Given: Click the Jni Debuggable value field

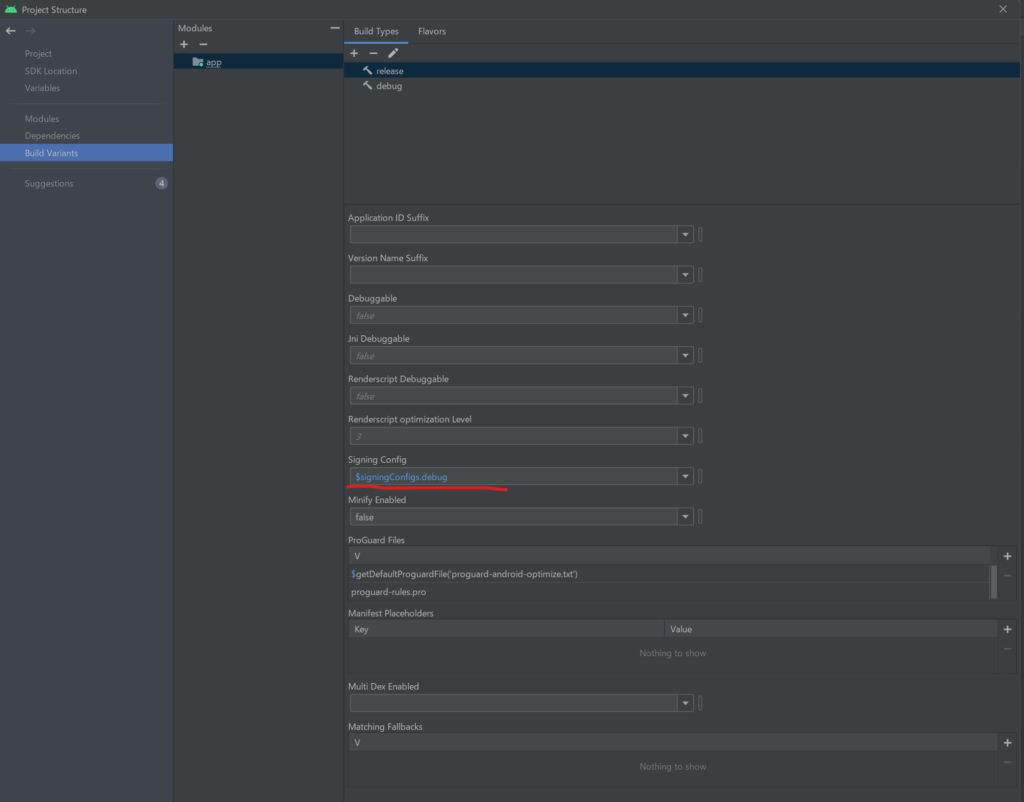Looking at the screenshot, I should pyautogui.click(x=514, y=356).
